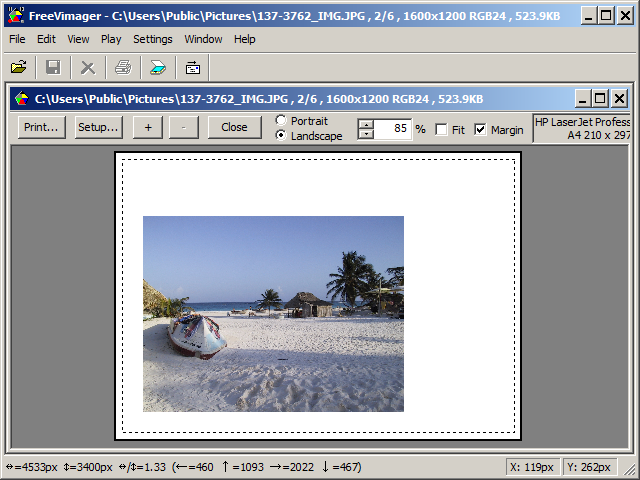Delete the image with the X icon
Viewport: 640px width, 480px height.
pos(88,67)
